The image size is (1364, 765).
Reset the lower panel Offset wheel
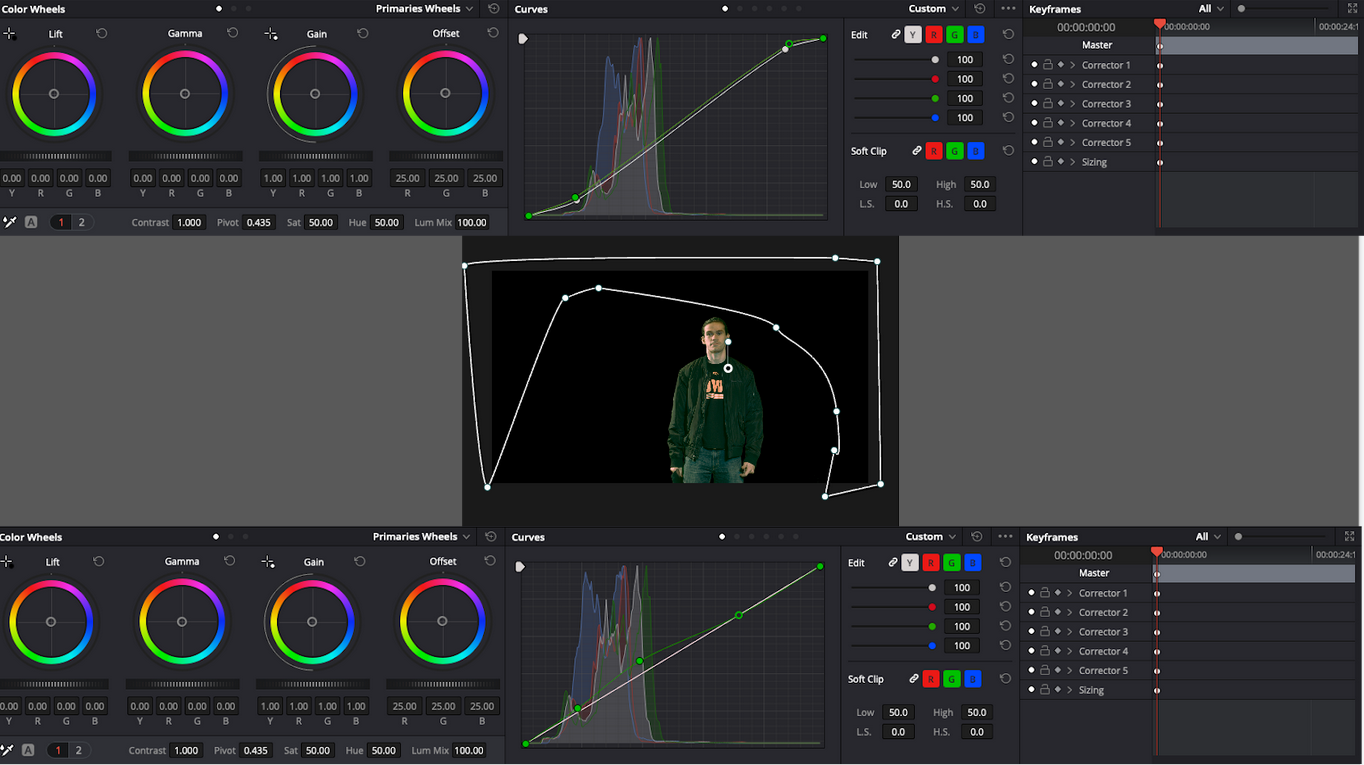pos(489,561)
